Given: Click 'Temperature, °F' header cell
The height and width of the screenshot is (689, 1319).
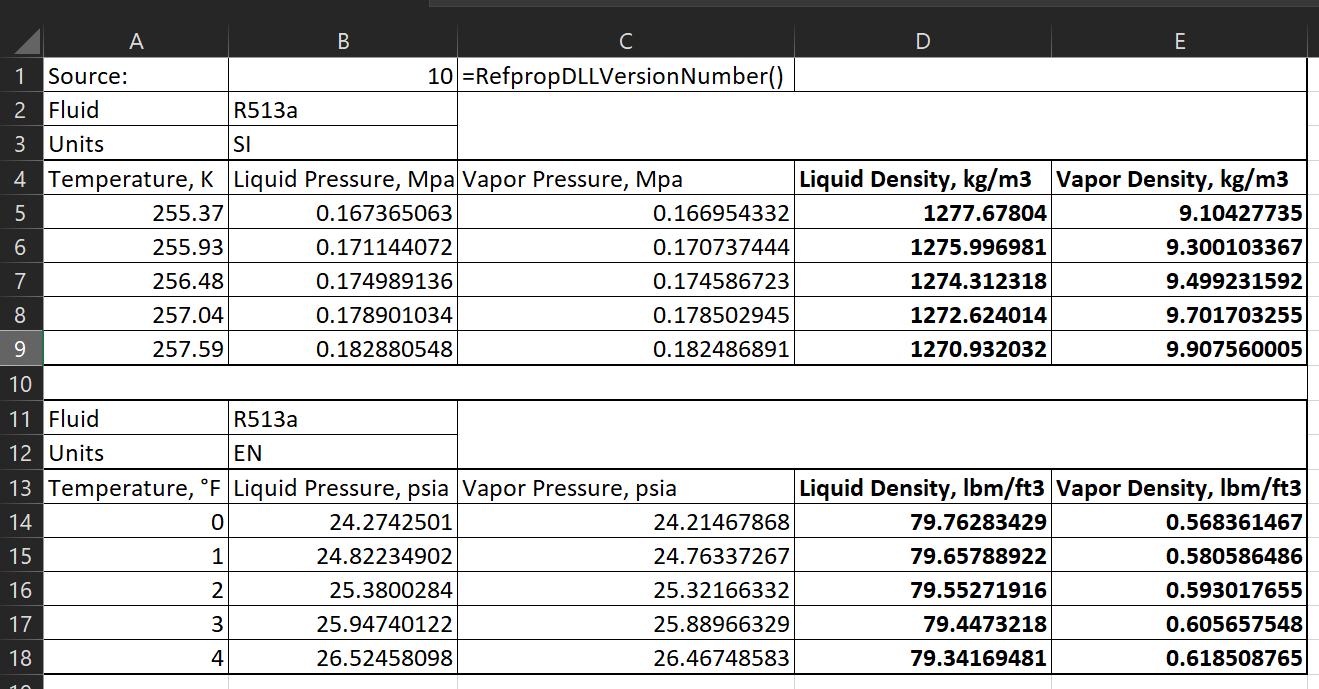Looking at the screenshot, I should coord(136,487).
